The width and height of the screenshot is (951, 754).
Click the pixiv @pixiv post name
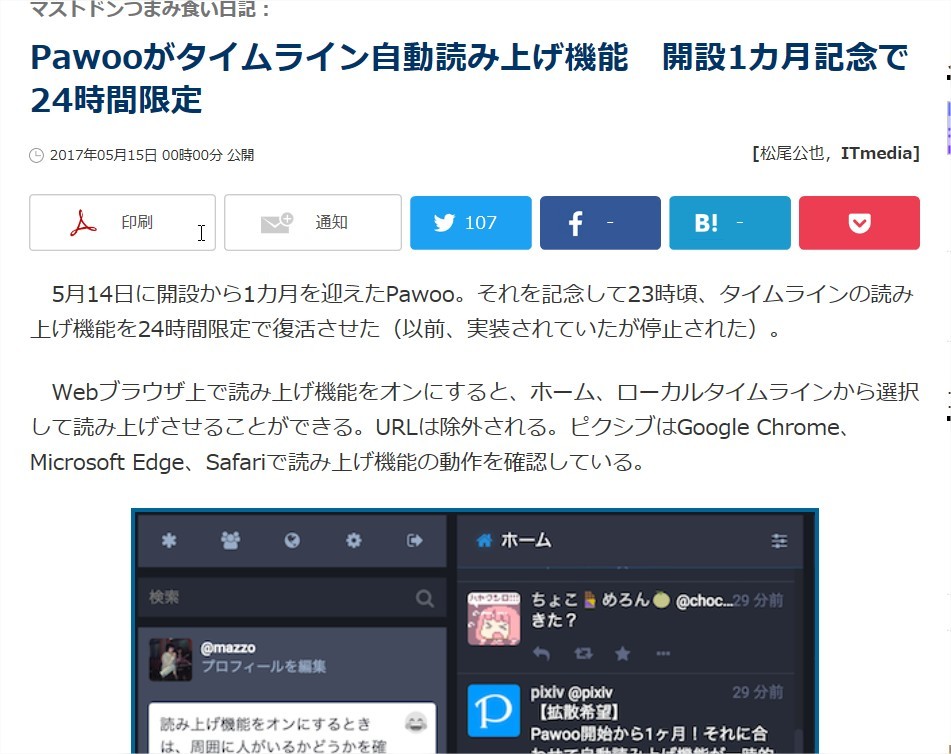(x=571, y=692)
